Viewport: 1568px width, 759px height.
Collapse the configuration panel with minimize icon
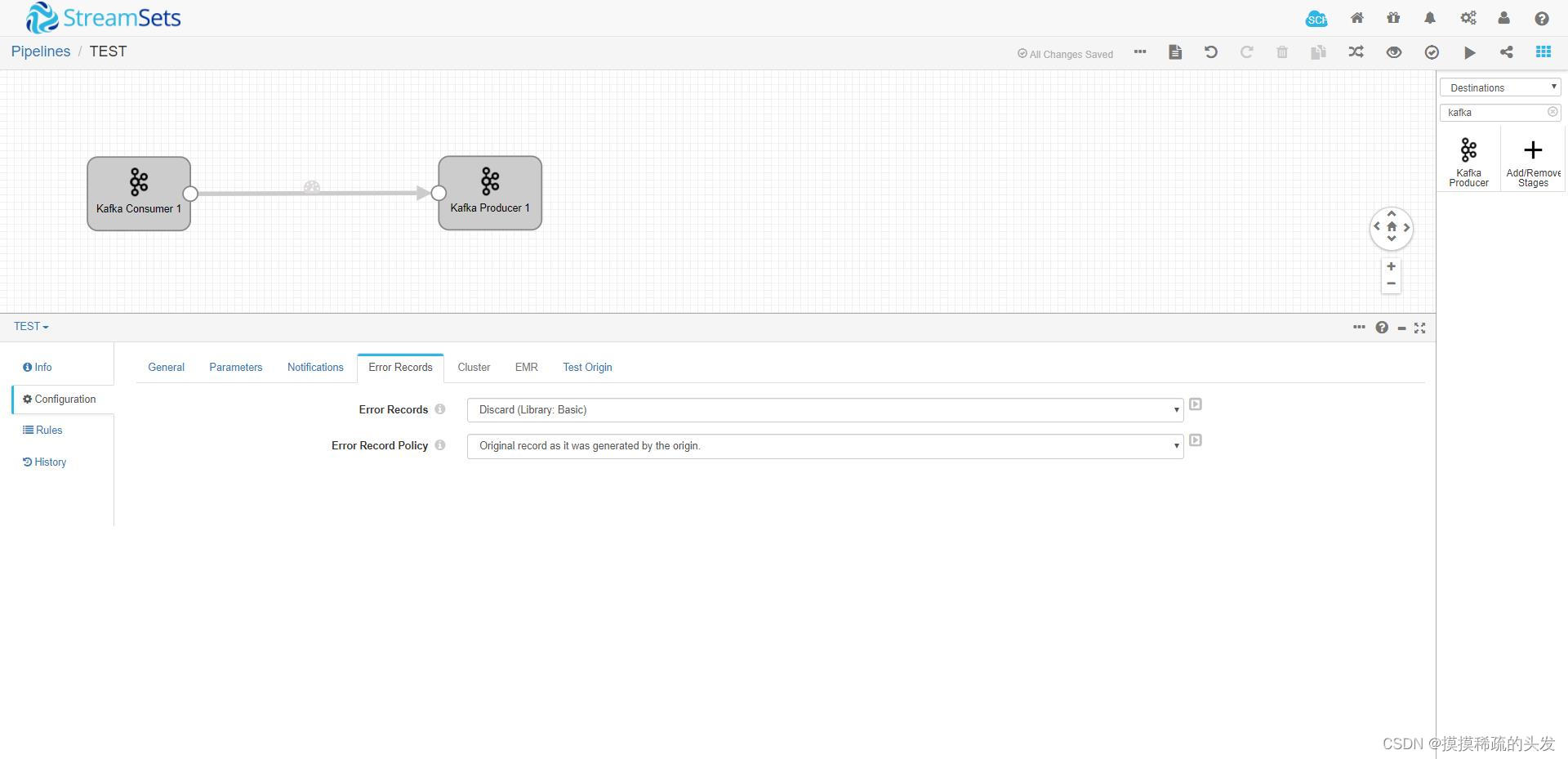(1401, 327)
